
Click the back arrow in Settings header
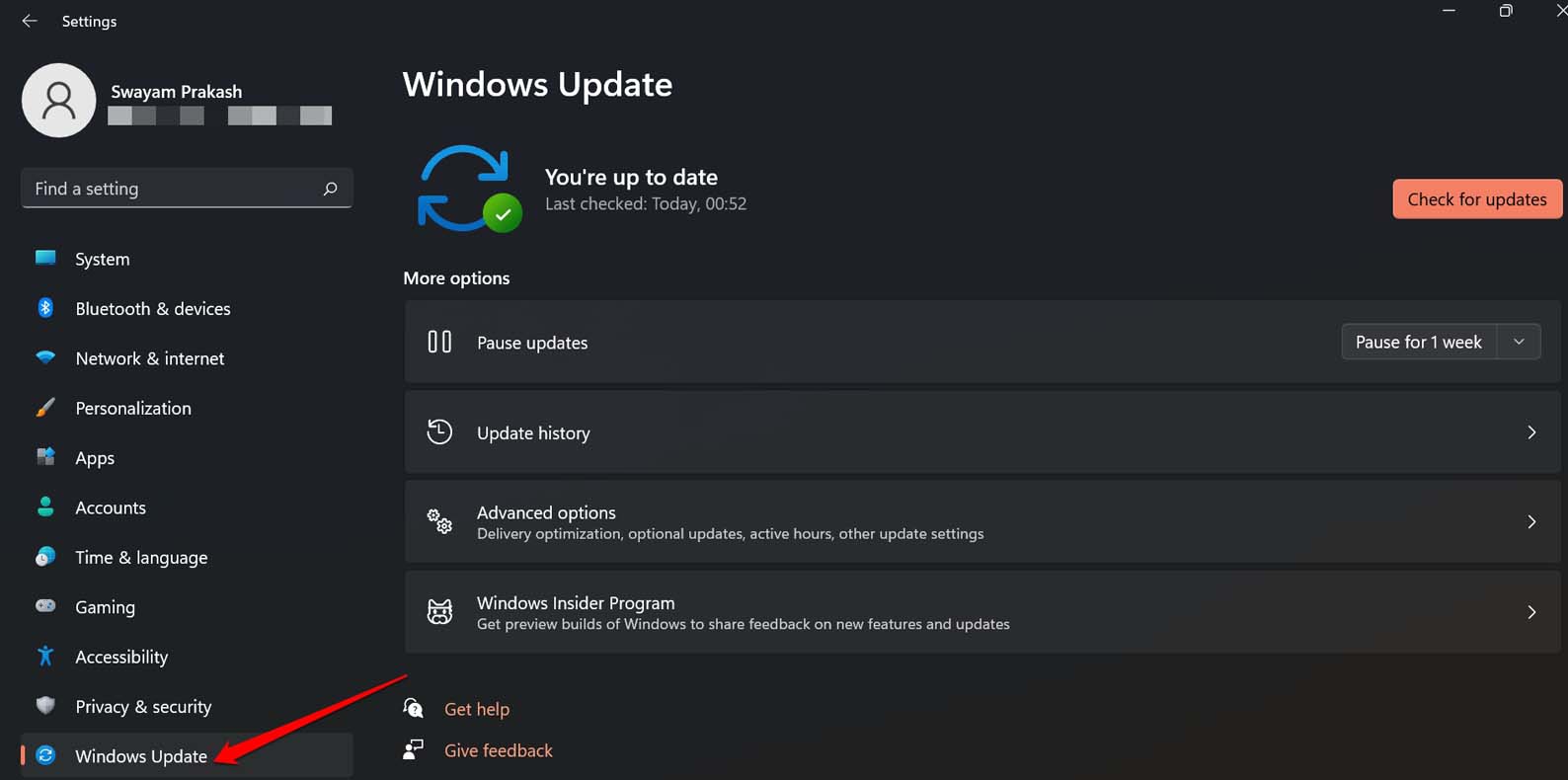30,21
